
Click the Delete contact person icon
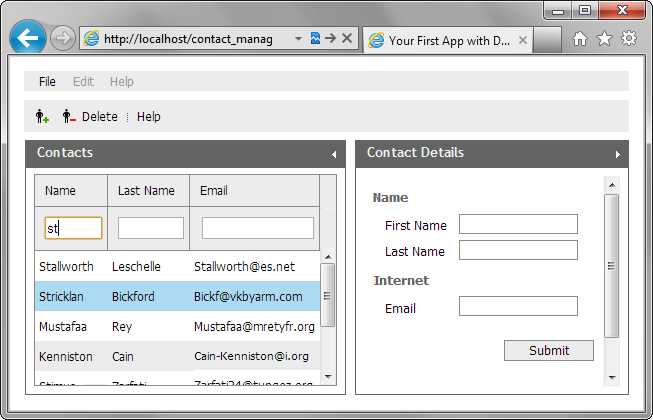(69, 116)
